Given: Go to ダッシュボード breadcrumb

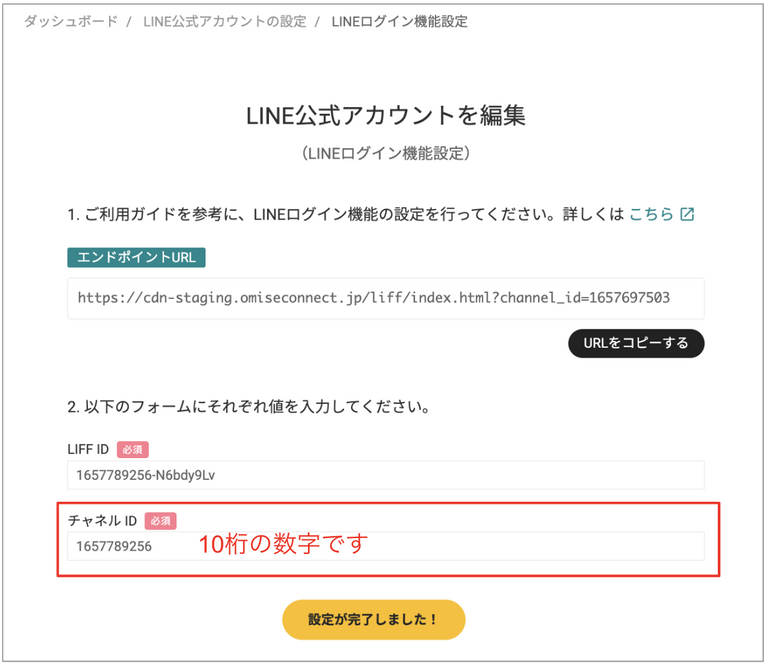Looking at the screenshot, I should click(71, 22).
